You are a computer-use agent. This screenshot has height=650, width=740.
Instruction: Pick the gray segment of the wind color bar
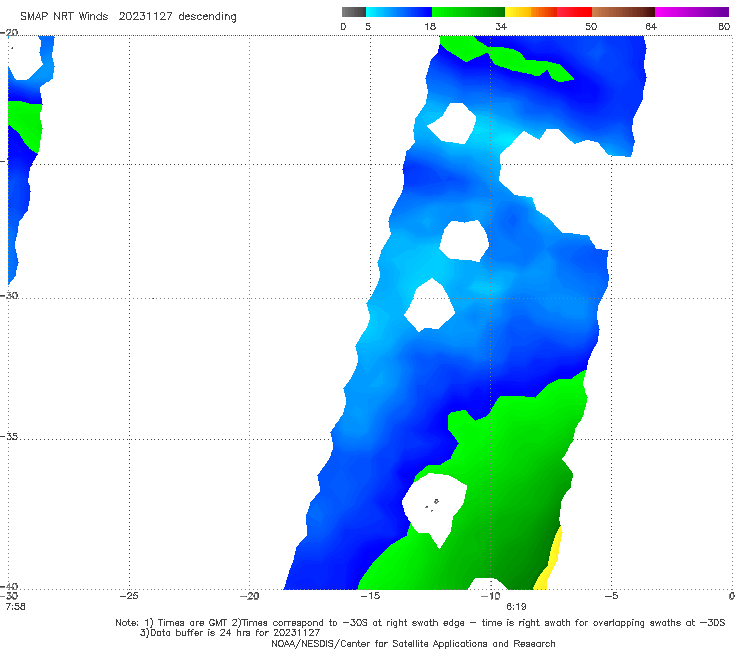354,12
